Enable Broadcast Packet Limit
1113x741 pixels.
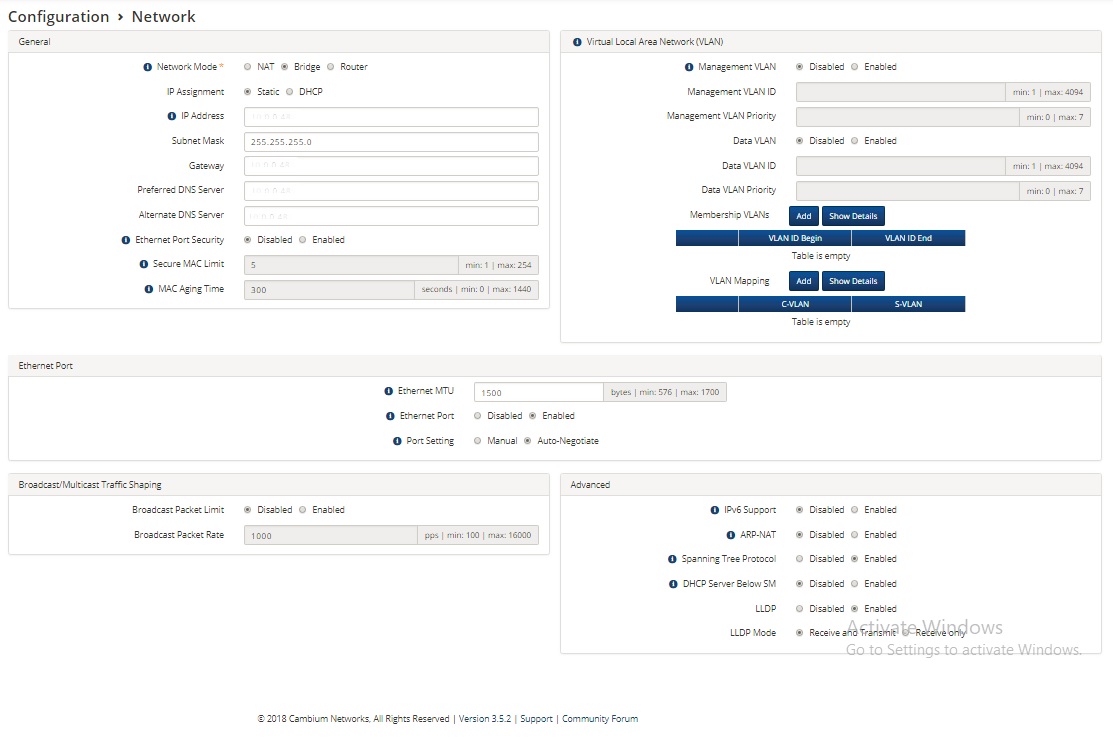(x=303, y=510)
